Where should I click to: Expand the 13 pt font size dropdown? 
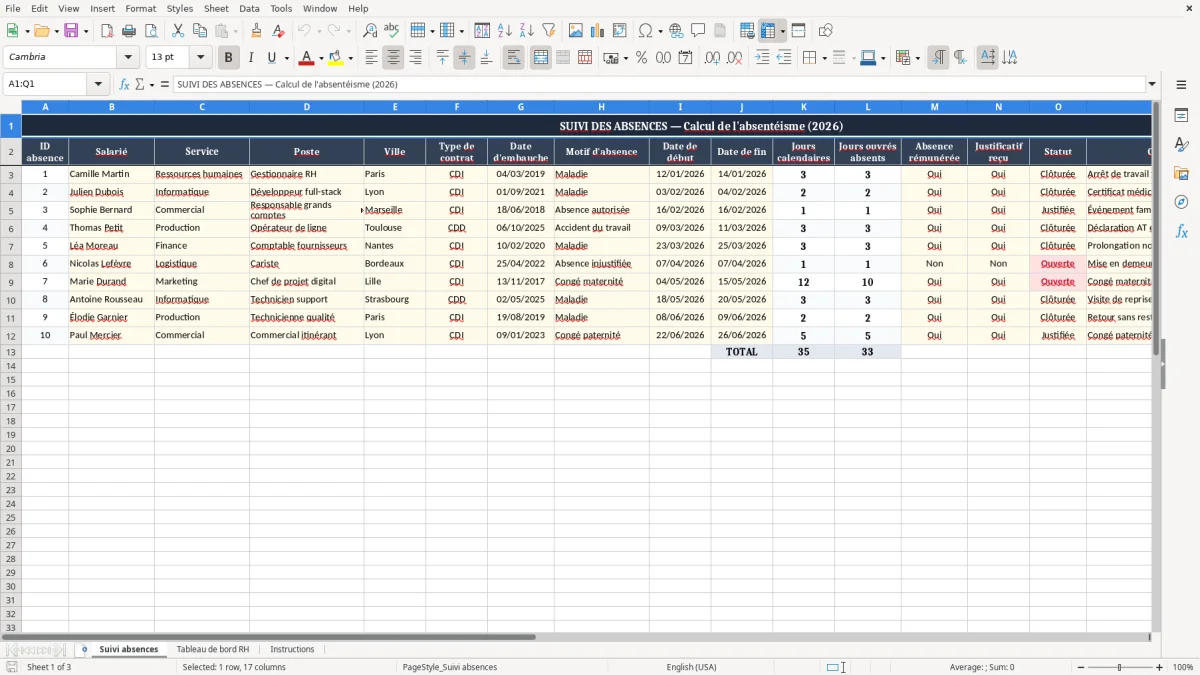click(200, 58)
